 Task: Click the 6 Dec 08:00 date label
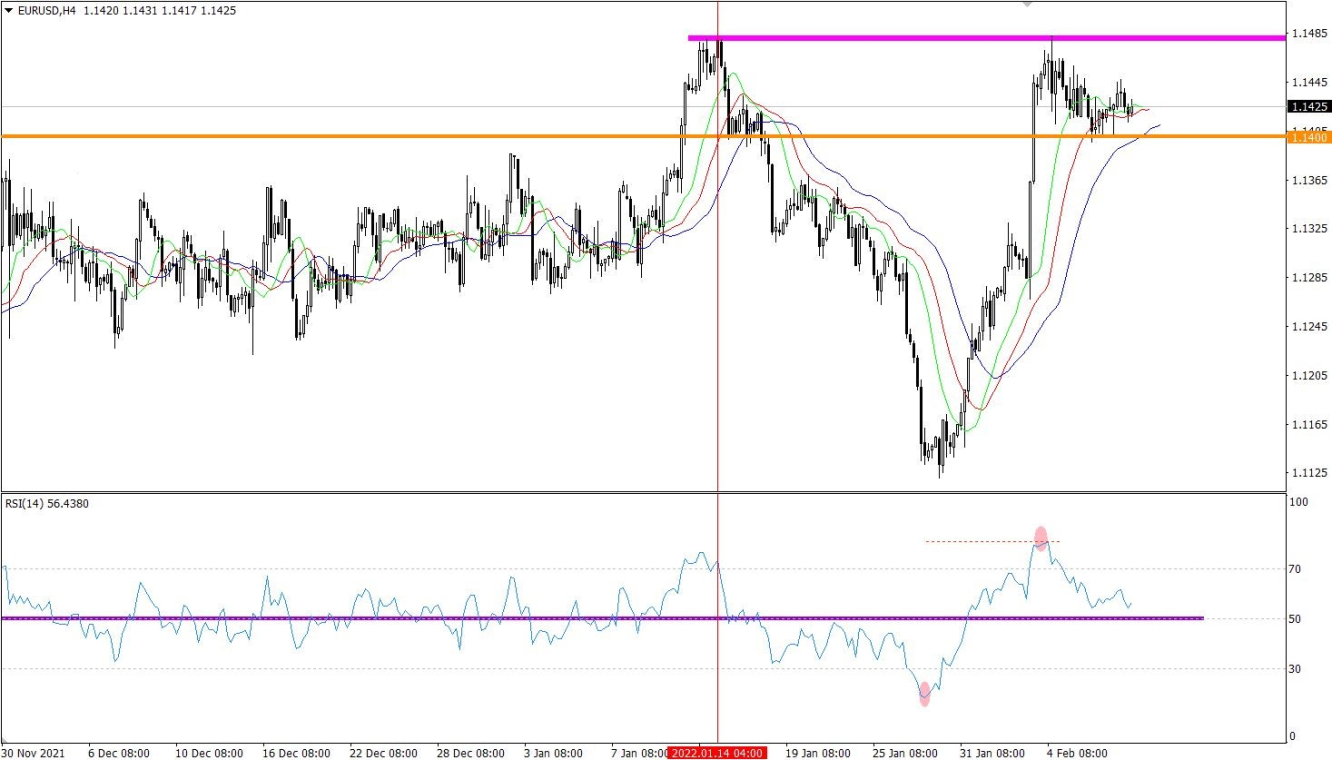(x=119, y=753)
